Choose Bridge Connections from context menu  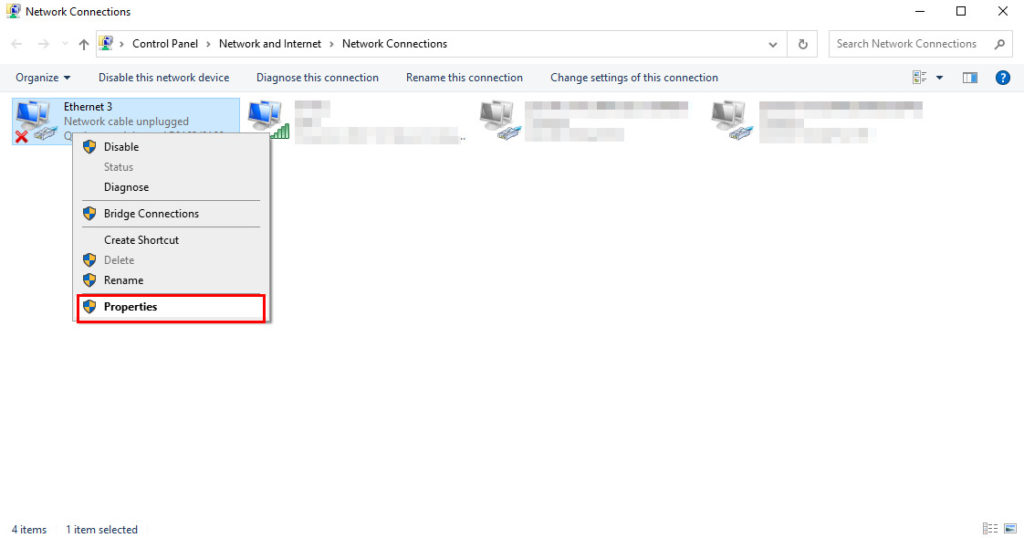pyautogui.click(x=151, y=213)
